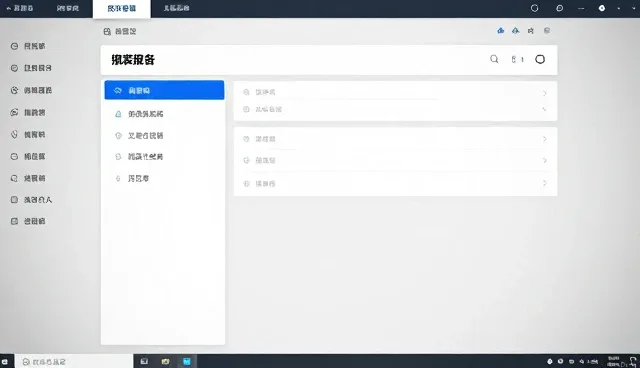Open the fourth item in the left sidebar

tap(28, 112)
